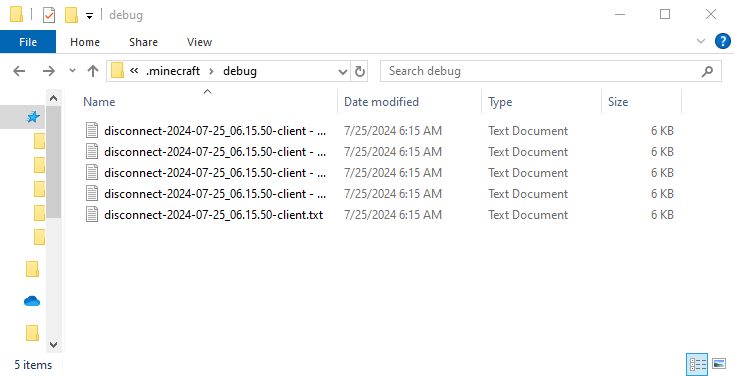Switch to Details view in status bar
Image resolution: width=734 pixels, height=376 pixels.
pyautogui.click(x=697, y=364)
